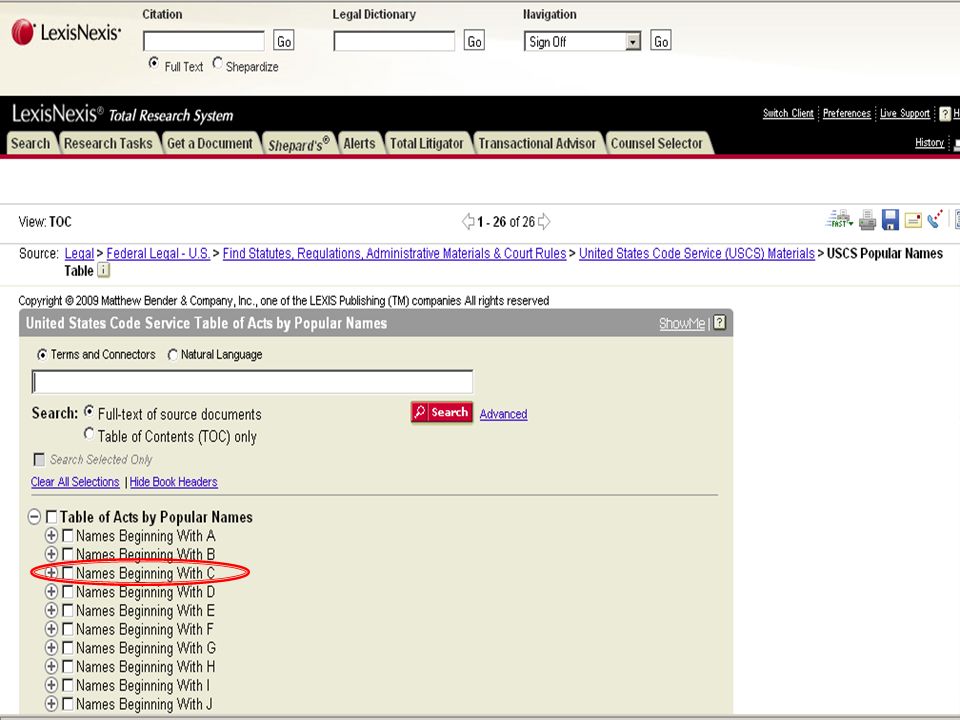Expand Names Beginning With C
Image resolution: width=960 pixels, height=720 pixels.
point(51,573)
